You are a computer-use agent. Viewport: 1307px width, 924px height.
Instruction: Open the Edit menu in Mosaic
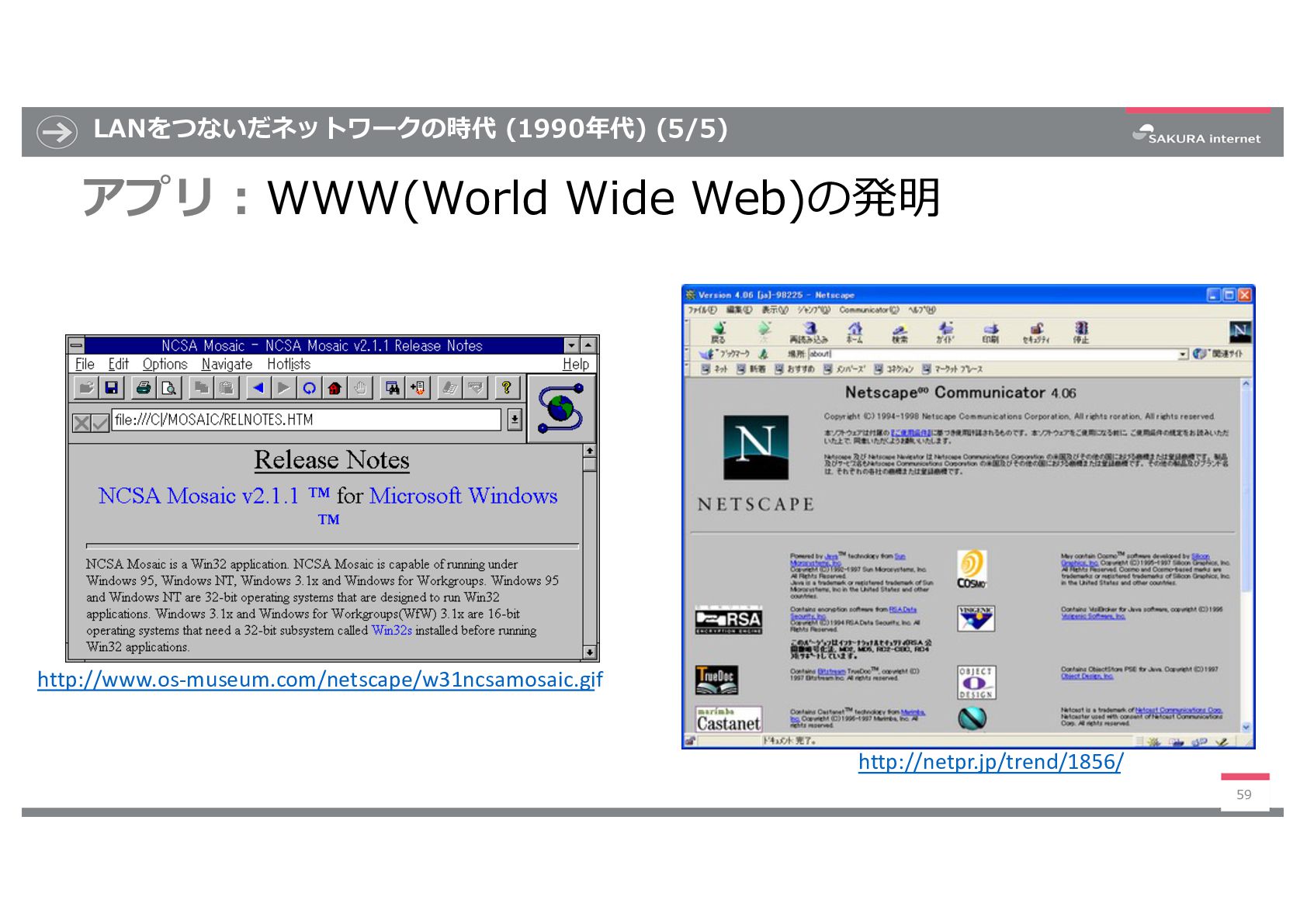coord(118,364)
